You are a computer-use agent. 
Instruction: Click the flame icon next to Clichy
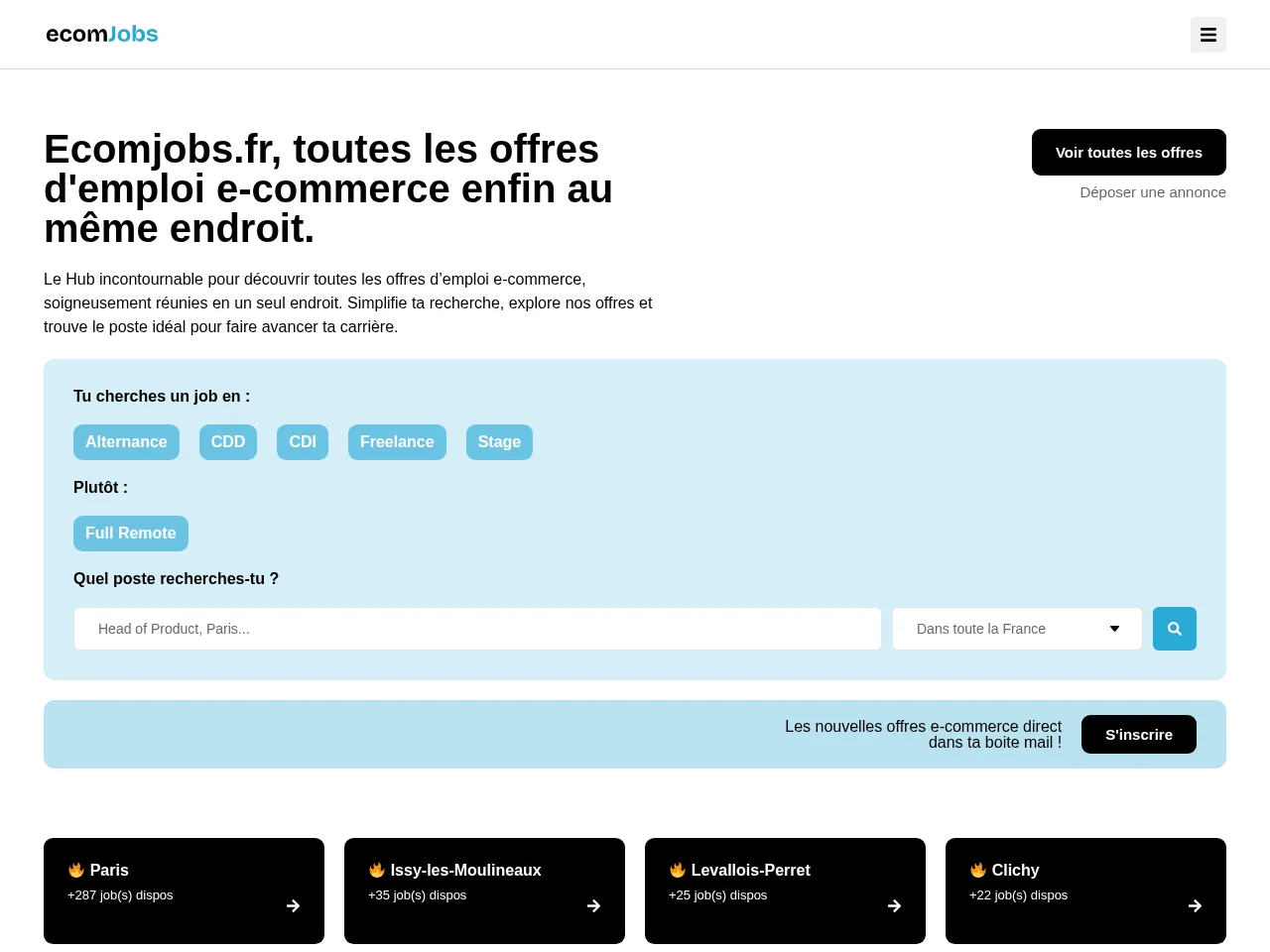pyautogui.click(x=978, y=870)
